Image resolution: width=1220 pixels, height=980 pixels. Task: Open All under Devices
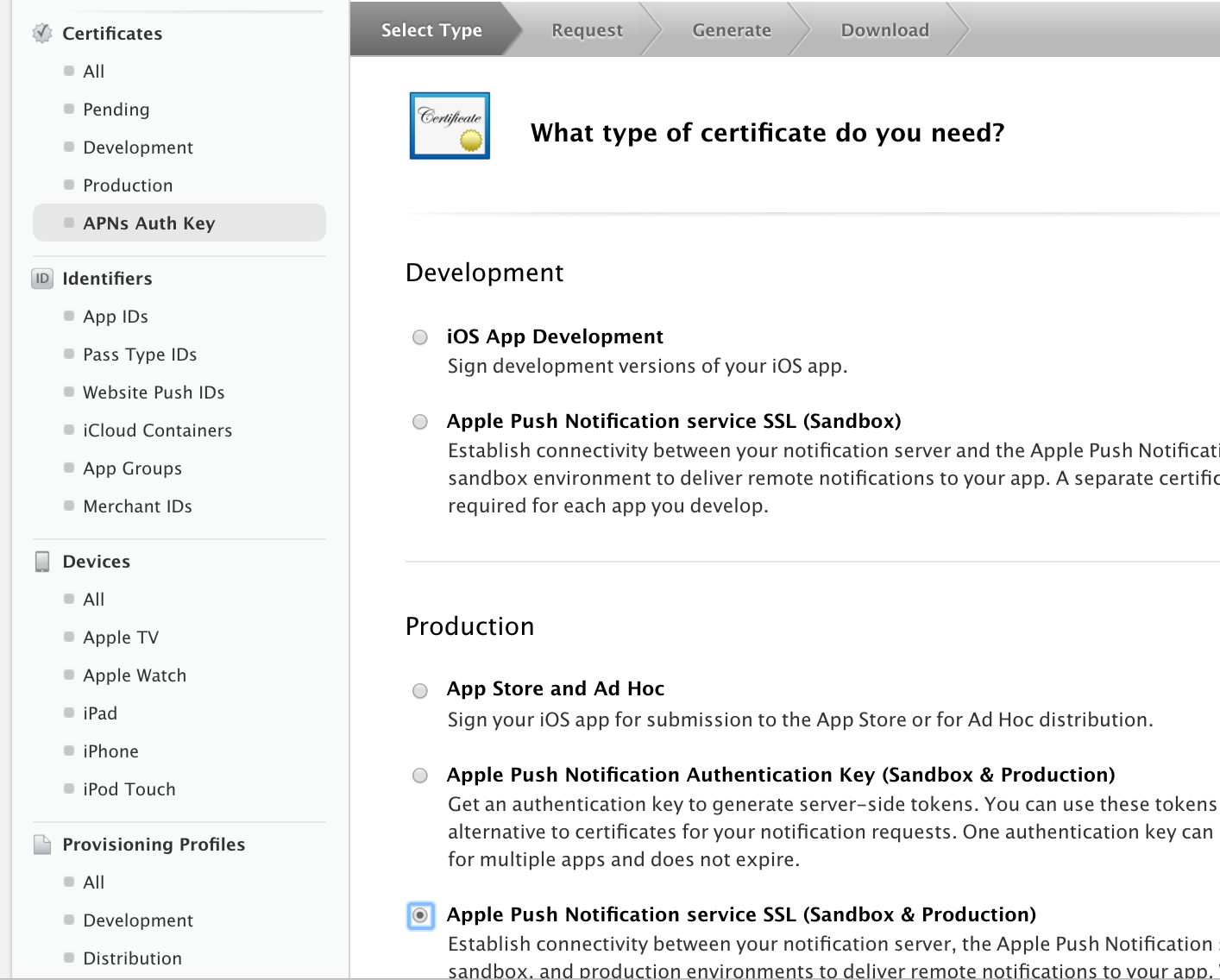pos(93,600)
